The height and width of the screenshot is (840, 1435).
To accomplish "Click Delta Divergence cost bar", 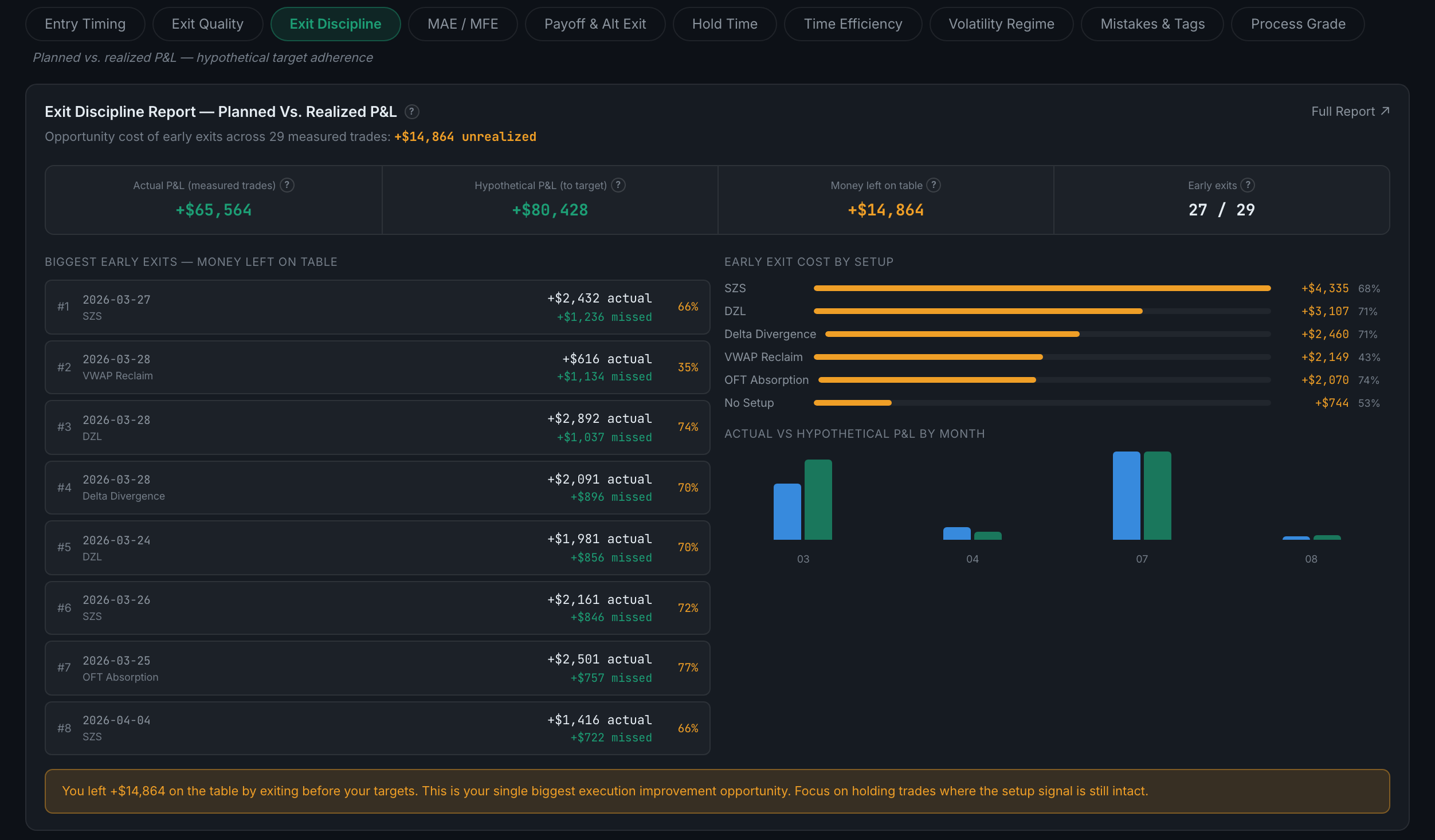I will point(952,334).
